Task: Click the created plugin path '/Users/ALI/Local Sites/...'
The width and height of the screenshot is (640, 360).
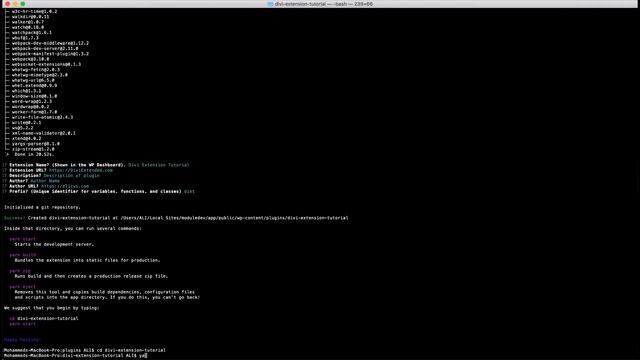Action: pyautogui.click(x=234, y=218)
